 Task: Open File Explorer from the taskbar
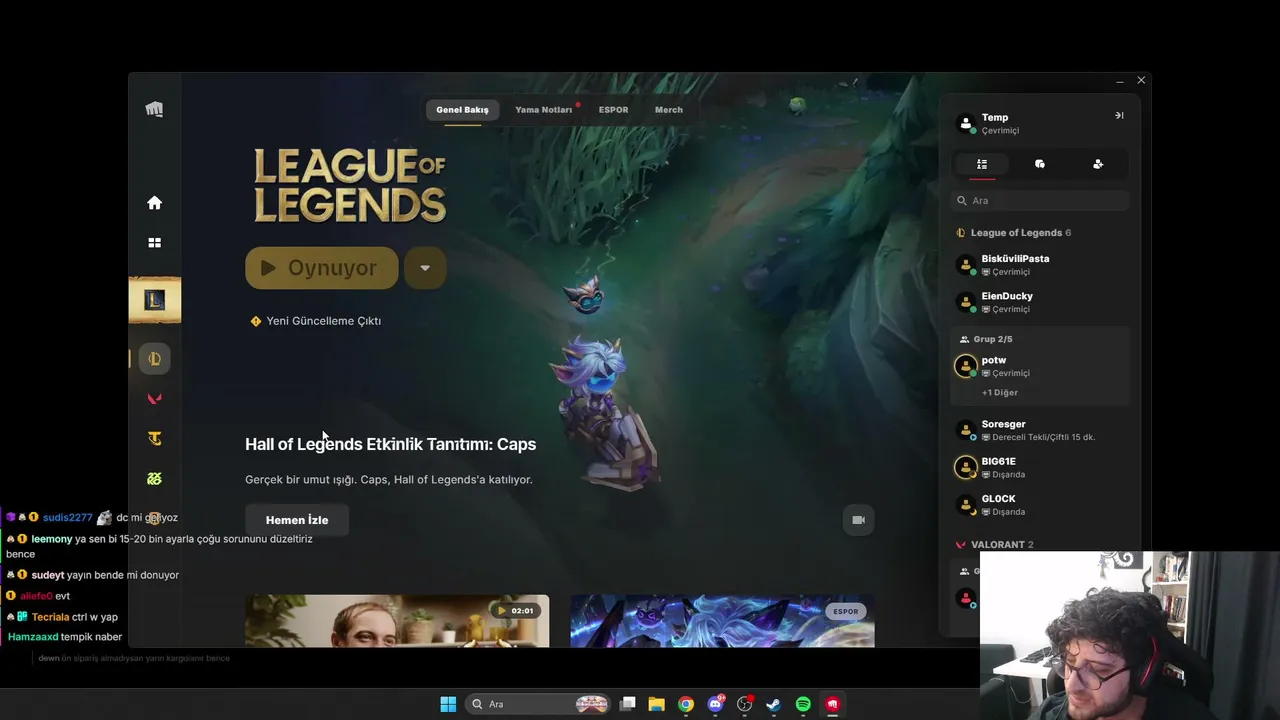pyautogui.click(x=657, y=704)
